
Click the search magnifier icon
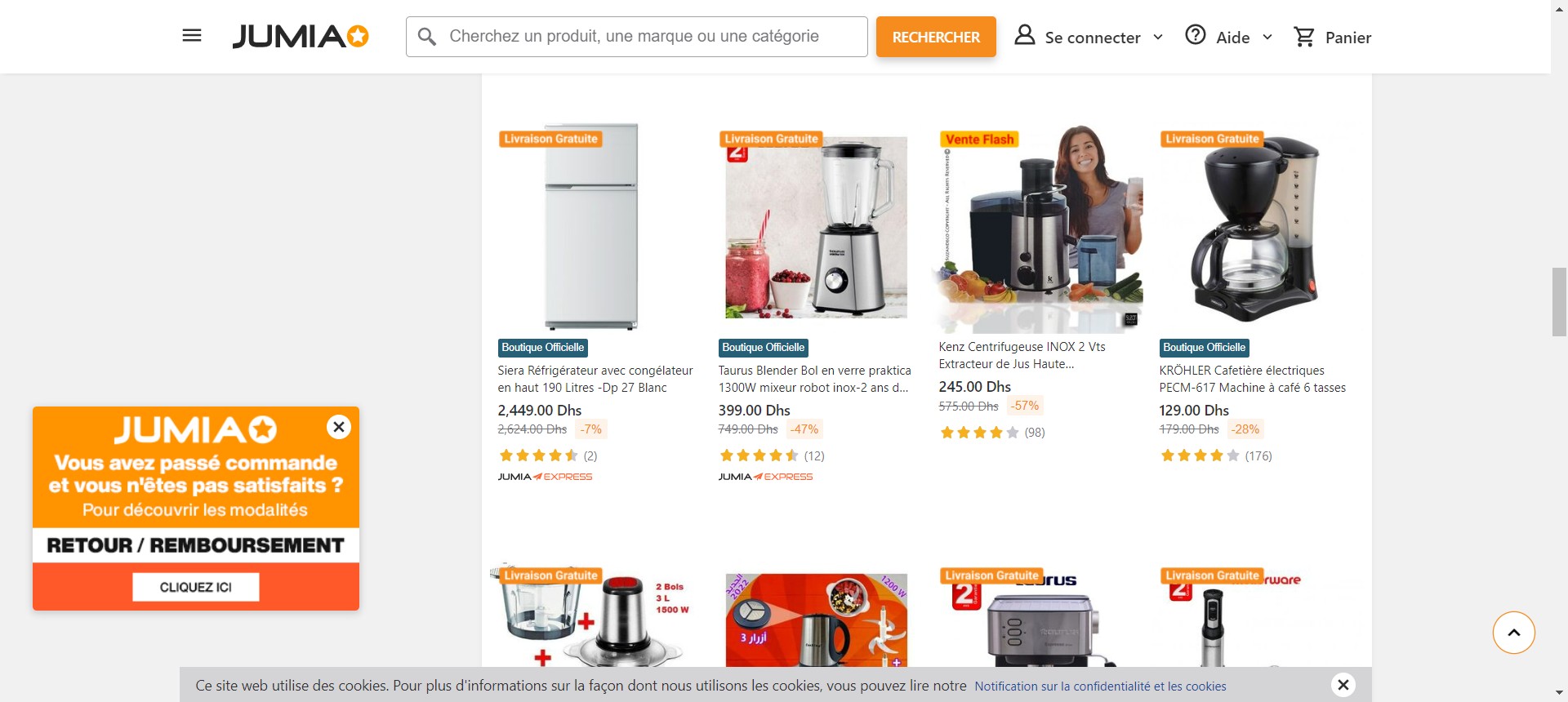(x=426, y=37)
